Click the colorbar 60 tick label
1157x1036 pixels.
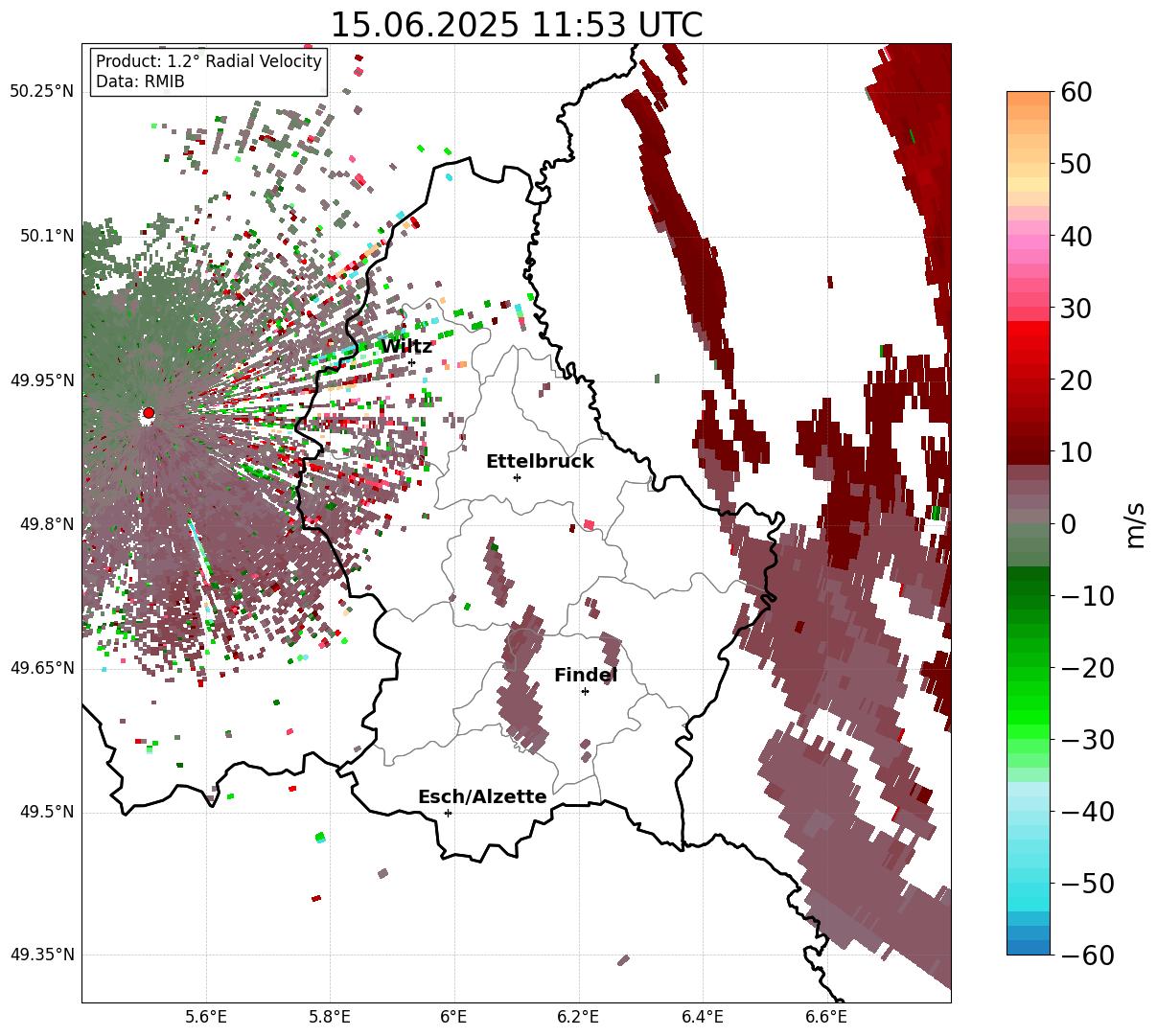[1076, 92]
